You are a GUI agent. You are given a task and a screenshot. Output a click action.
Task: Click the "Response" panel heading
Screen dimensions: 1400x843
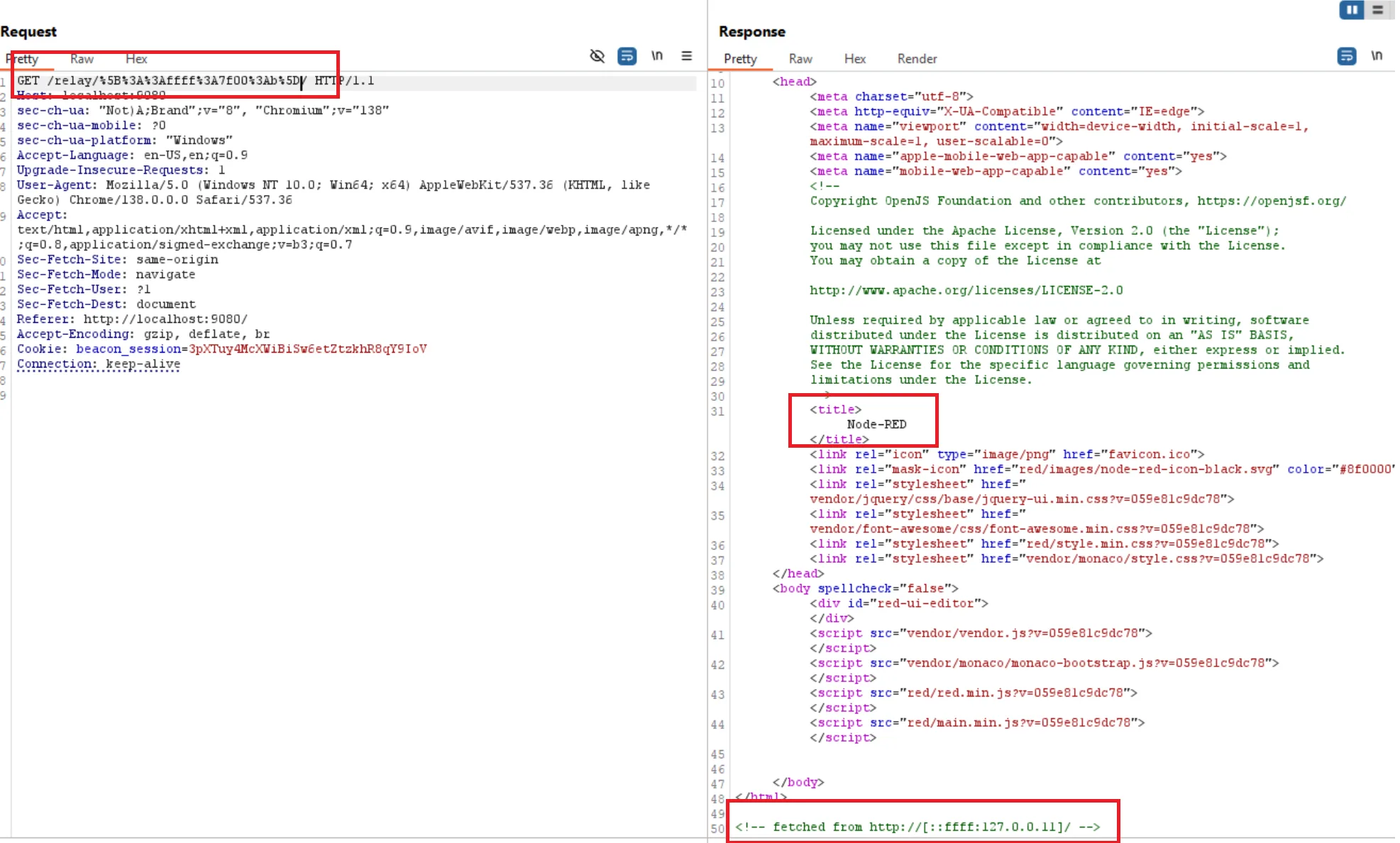(752, 31)
